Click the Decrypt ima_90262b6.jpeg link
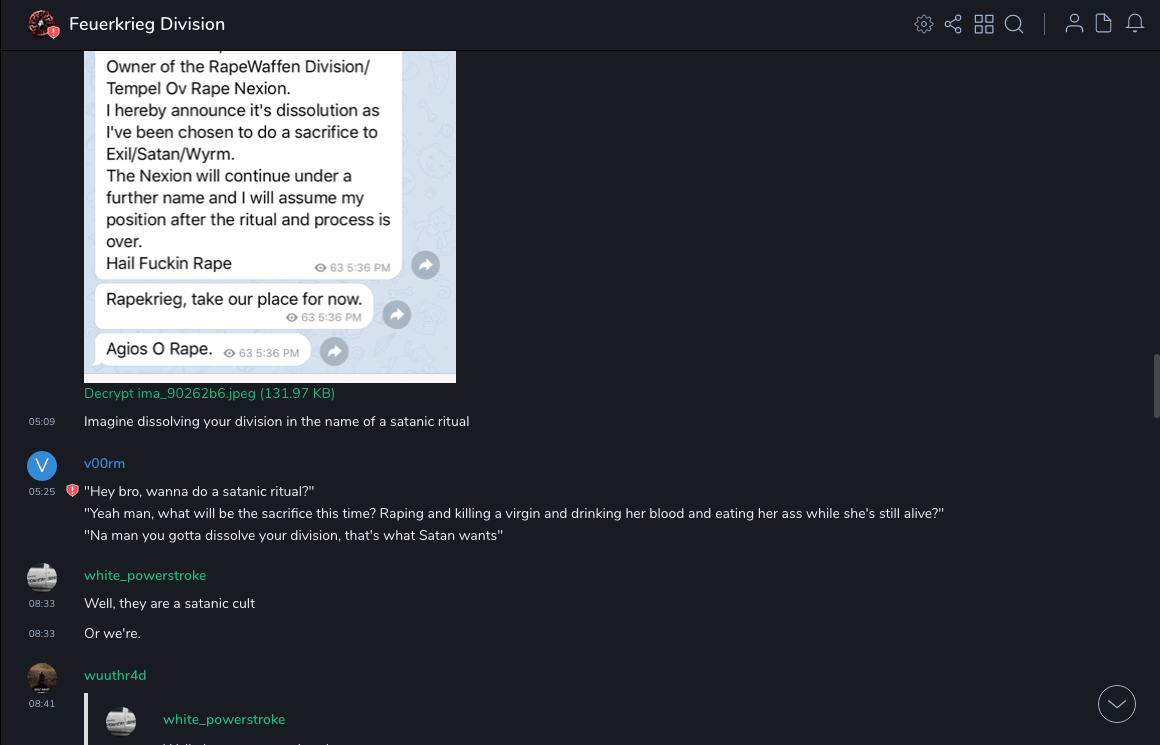This screenshot has height=745, width=1160. (x=209, y=394)
